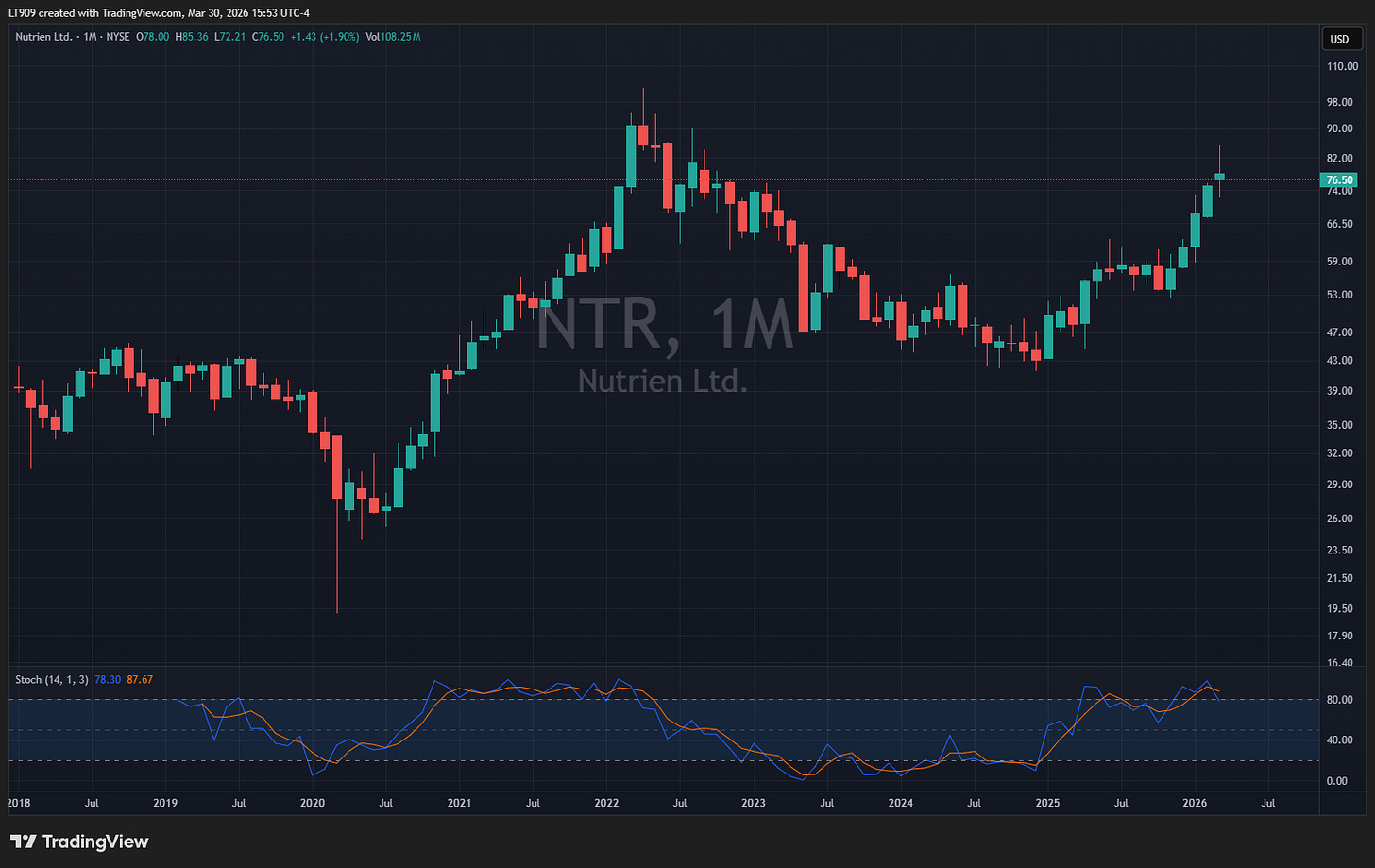
Task: Click the '2023' label on time axis
Action: (x=754, y=803)
